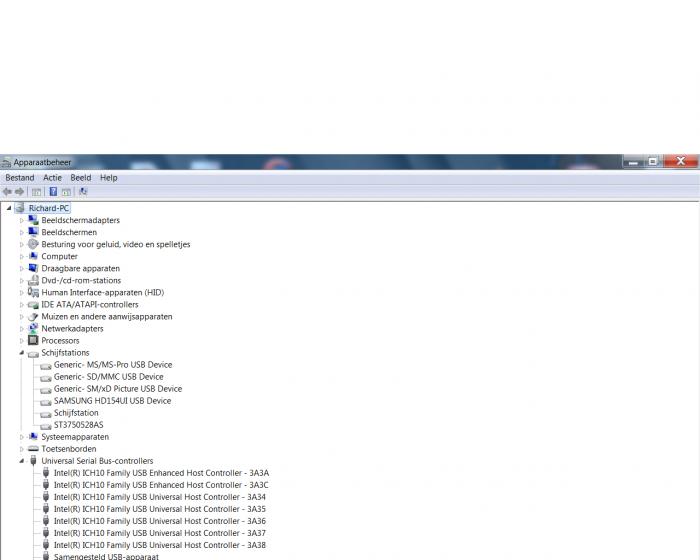Maximize the Apparaatbeheer window
The image size is (700, 560).
653,161
